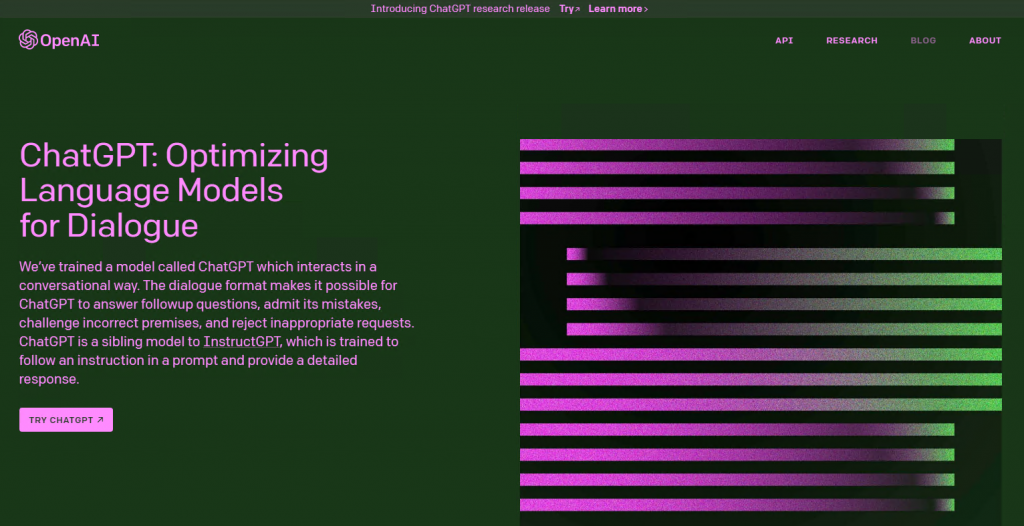The height and width of the screenshot is (526, 1024).
Task: Click the striped pink-green hero illustration
Action: 761,332
